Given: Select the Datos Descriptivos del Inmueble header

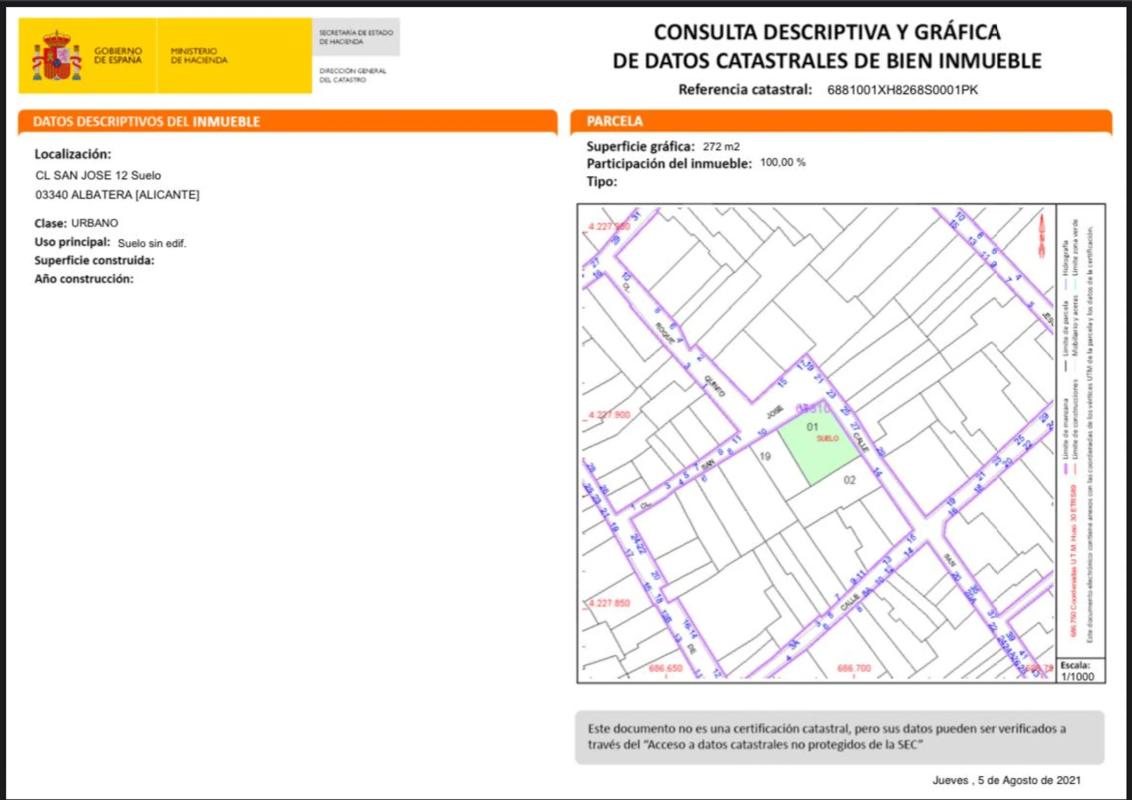Looking at the screenshot, I should [x=146, y=121].
